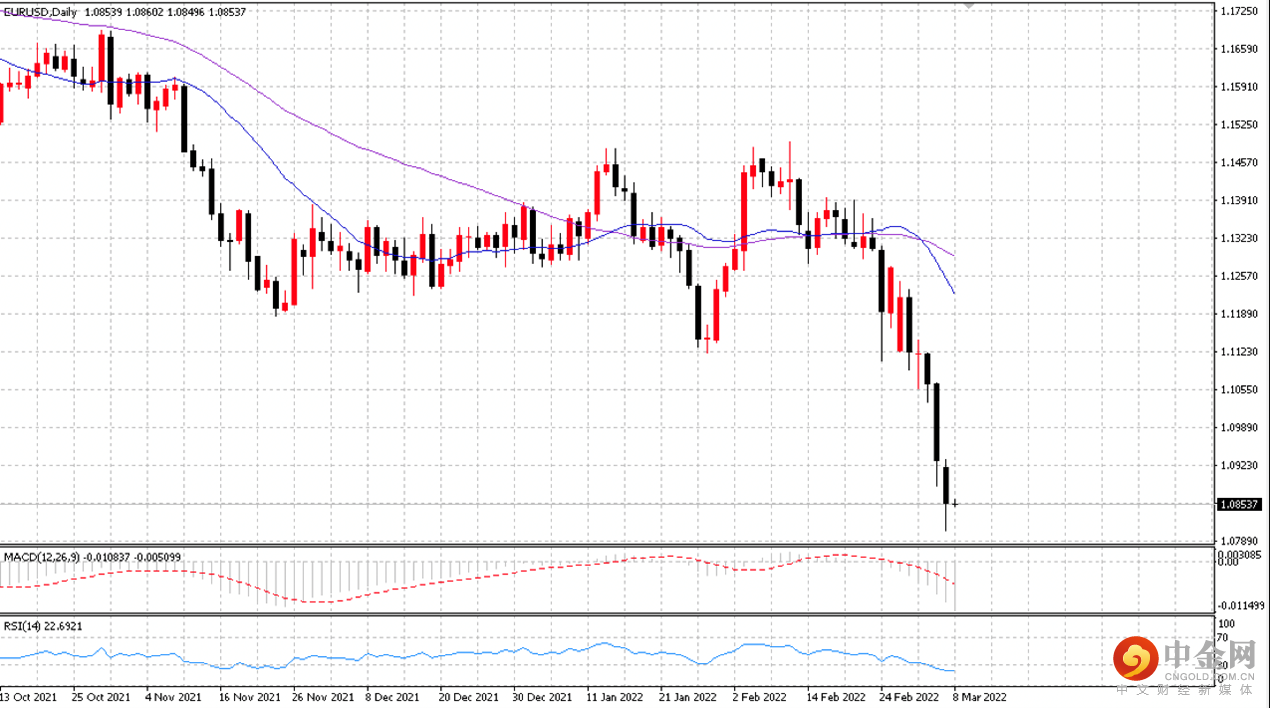Click the 1.11890 price axis label
1270x708 pixels.
click(x=1239, y=314)
